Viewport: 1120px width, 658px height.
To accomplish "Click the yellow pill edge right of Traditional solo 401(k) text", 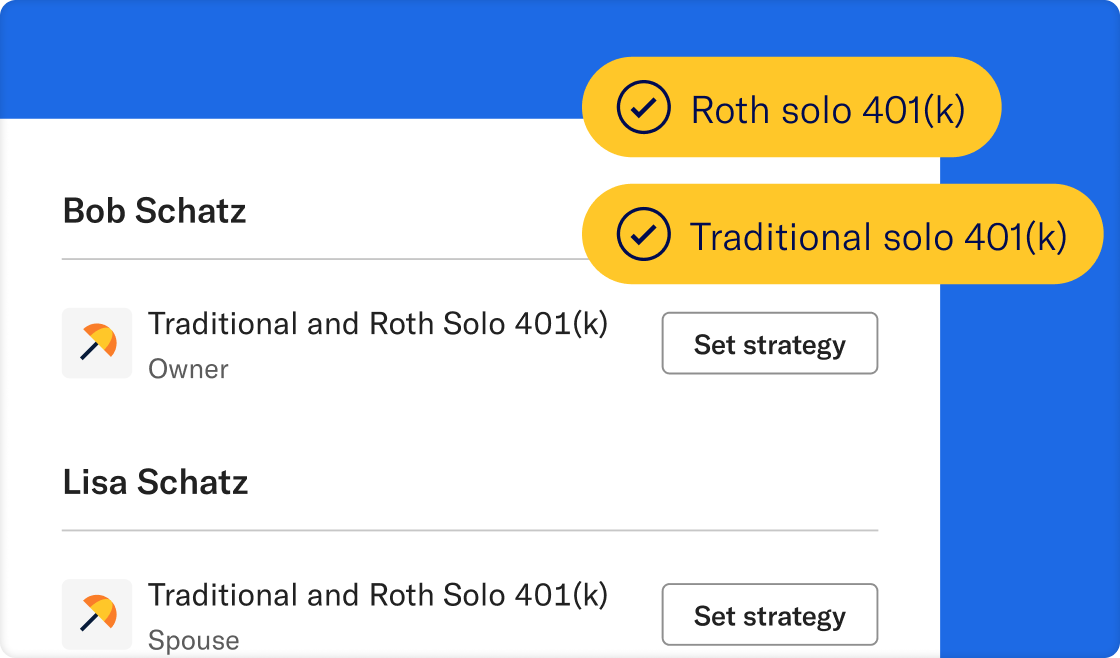I will [1086, 235].
